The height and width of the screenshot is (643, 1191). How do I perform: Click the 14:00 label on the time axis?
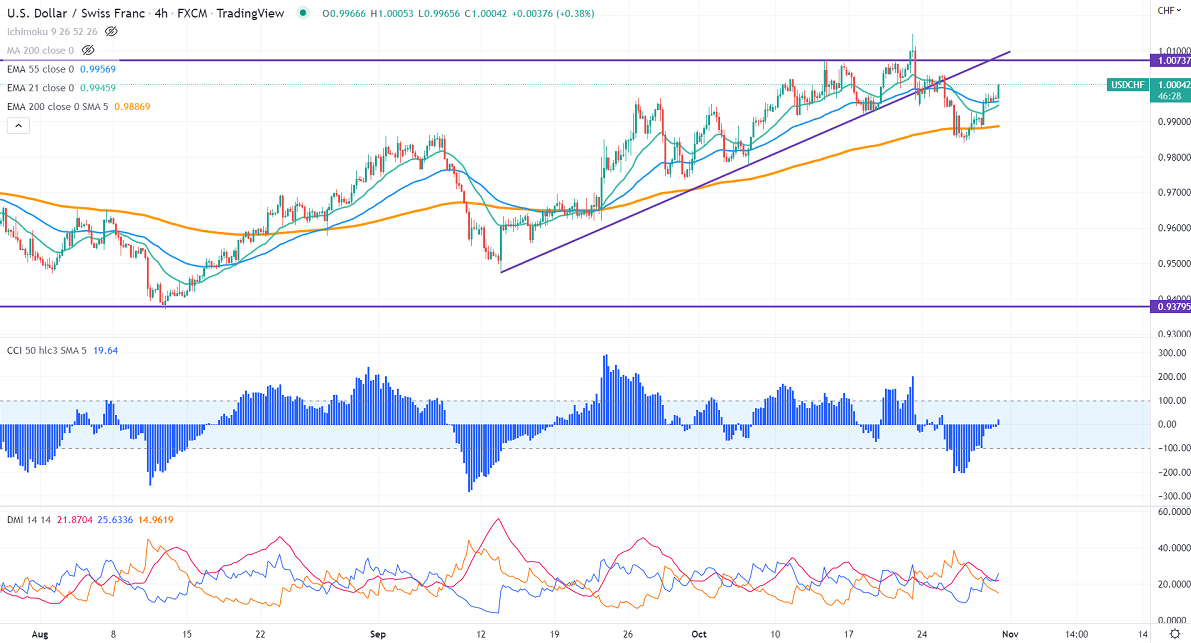(1076, 634)
